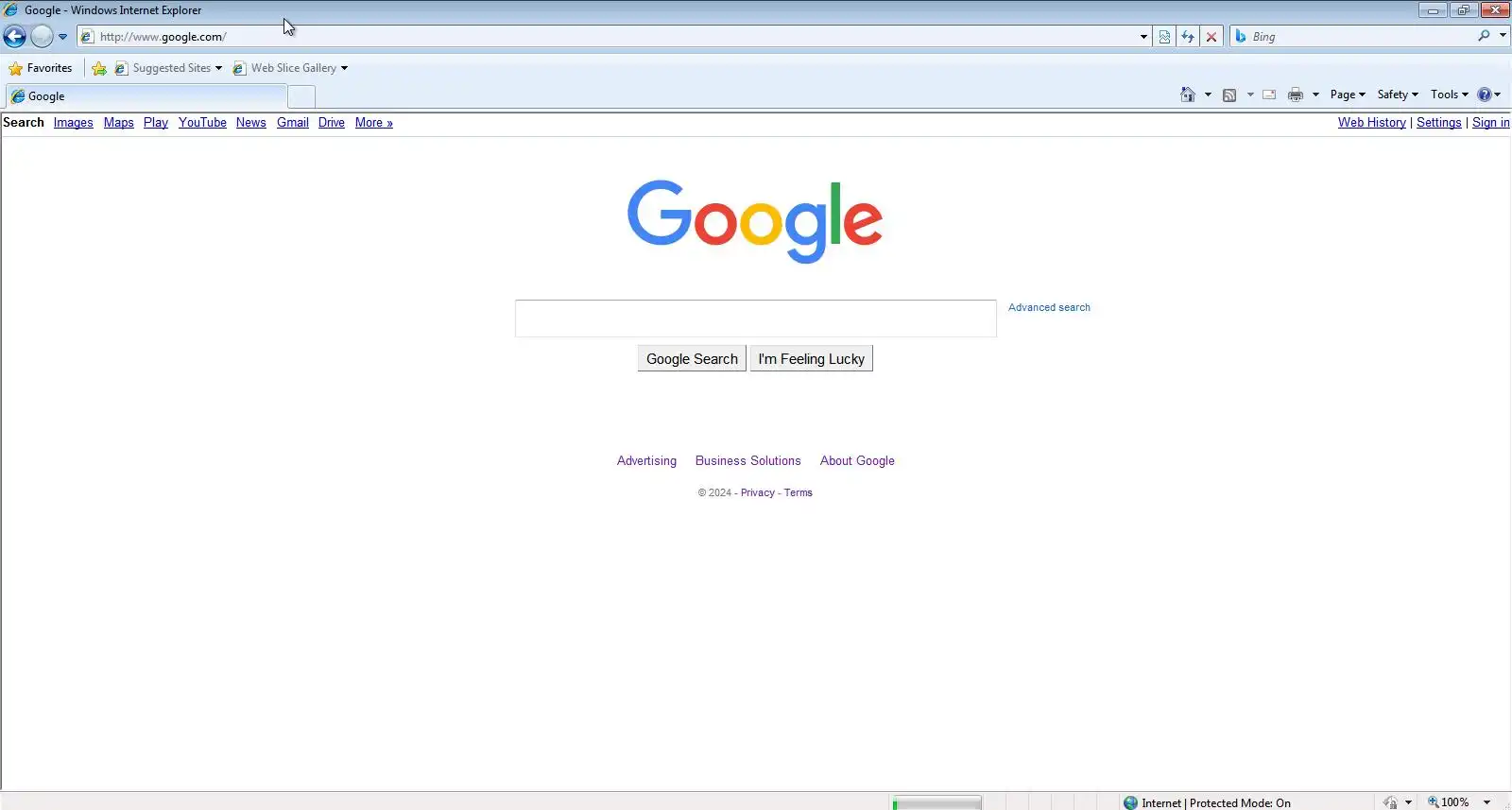
Task: Open Google Maps link
Action: point(118,123)
